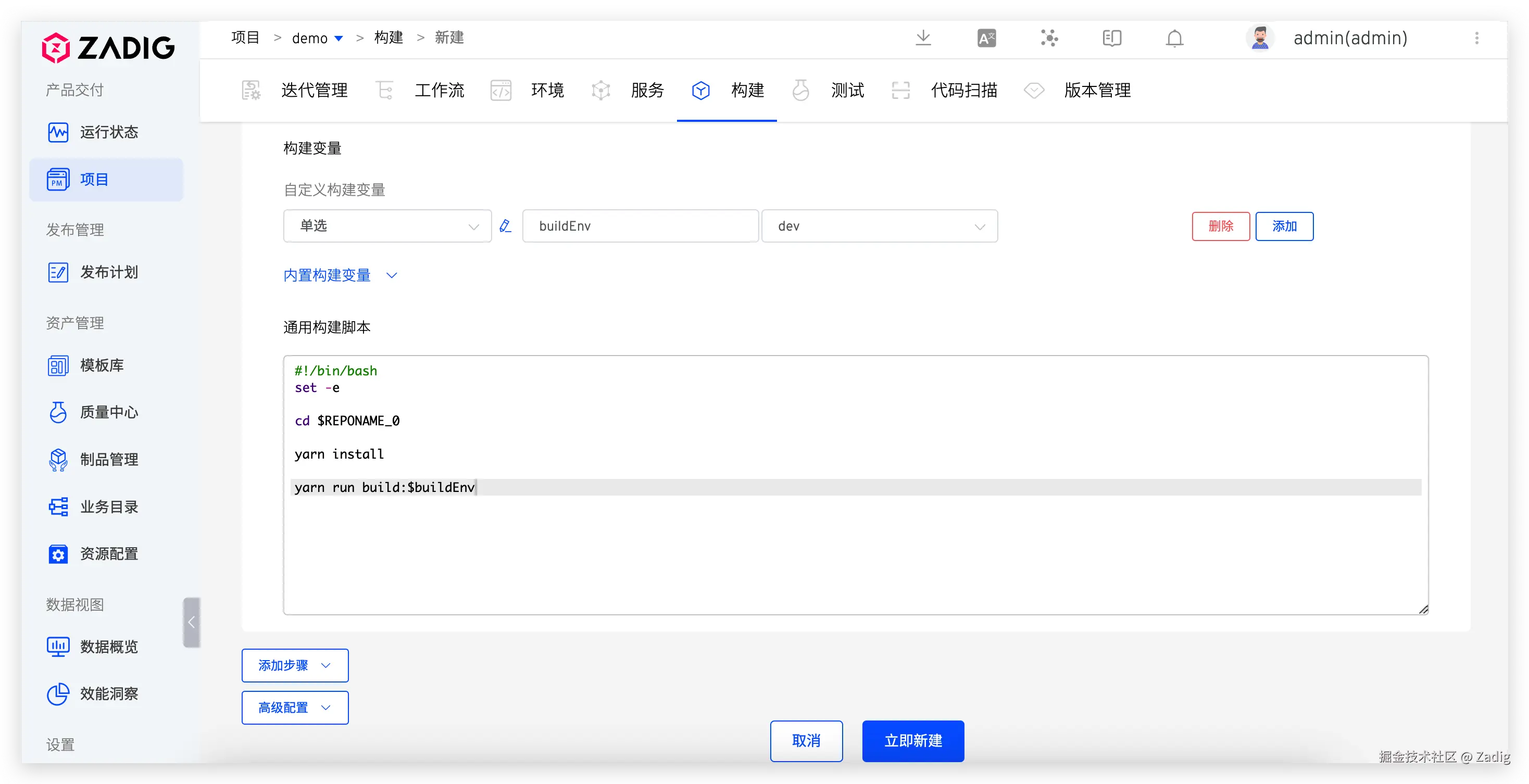This screenshot has width=1529, height=784.
Task: Click 立即新建 to create build
Action: tap(913, 741)
